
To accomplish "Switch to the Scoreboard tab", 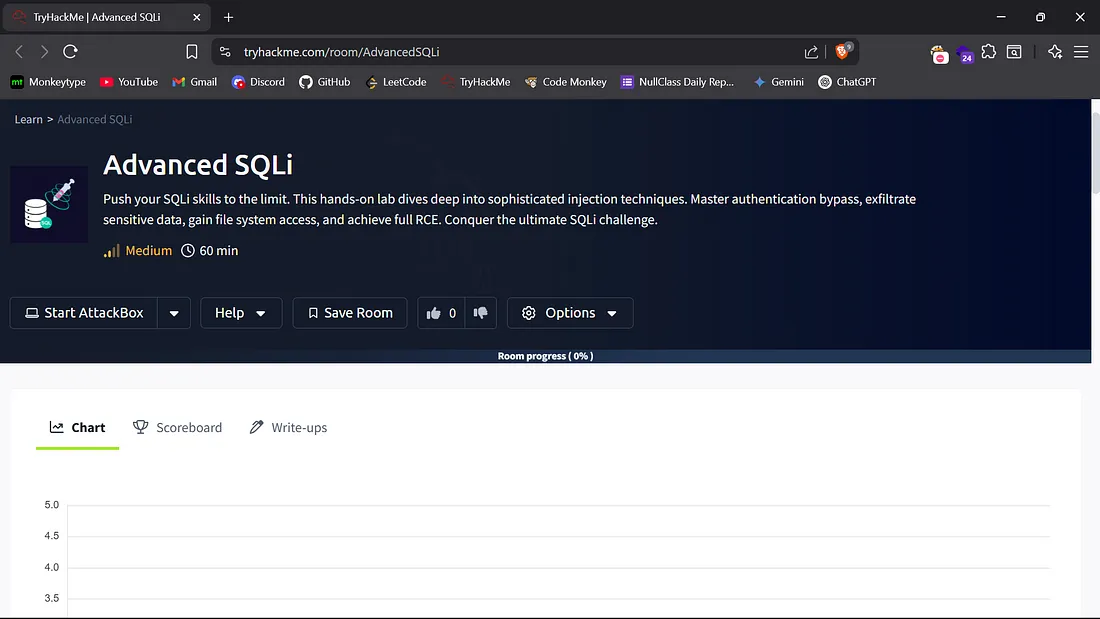I will (x=188, y=427).
